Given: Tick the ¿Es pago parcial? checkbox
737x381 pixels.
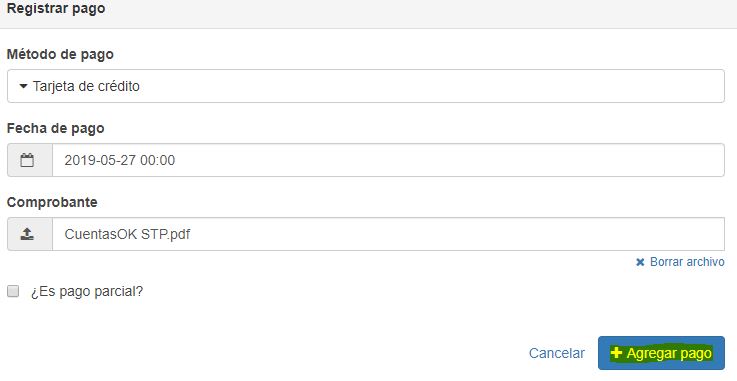Looking at the screenshot, I should [x=13, y=291].
